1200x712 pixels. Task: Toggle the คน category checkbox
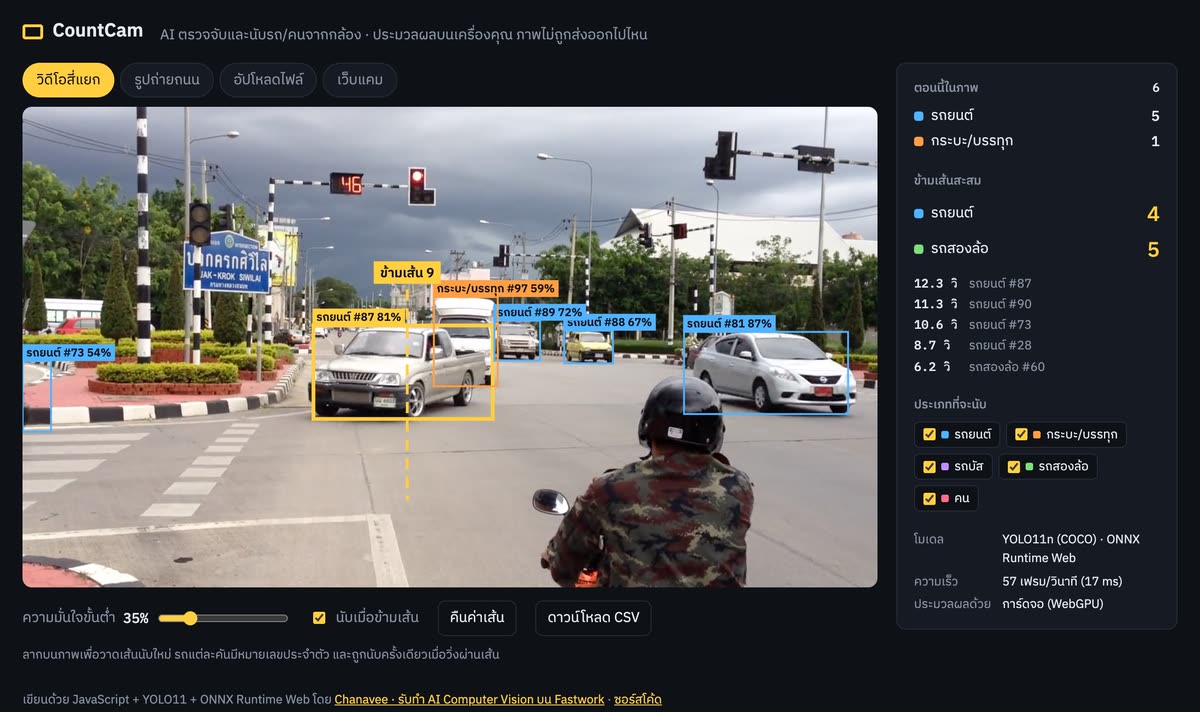tap(929, 498)
